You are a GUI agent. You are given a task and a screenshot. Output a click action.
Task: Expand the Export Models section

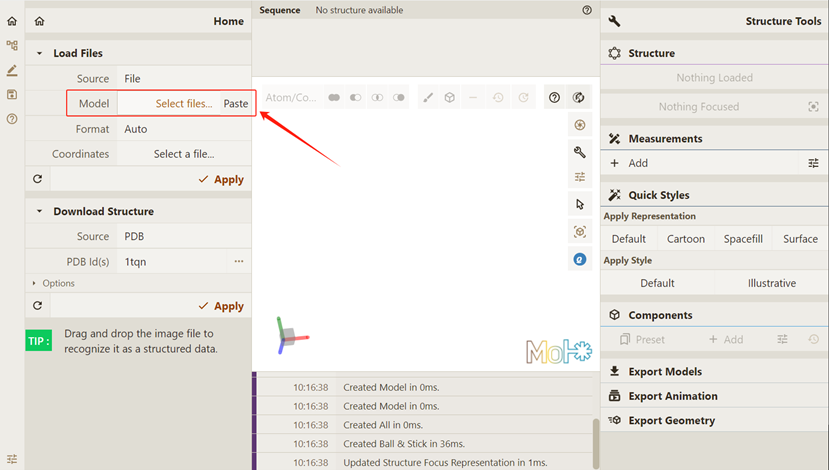coord(664,372)
